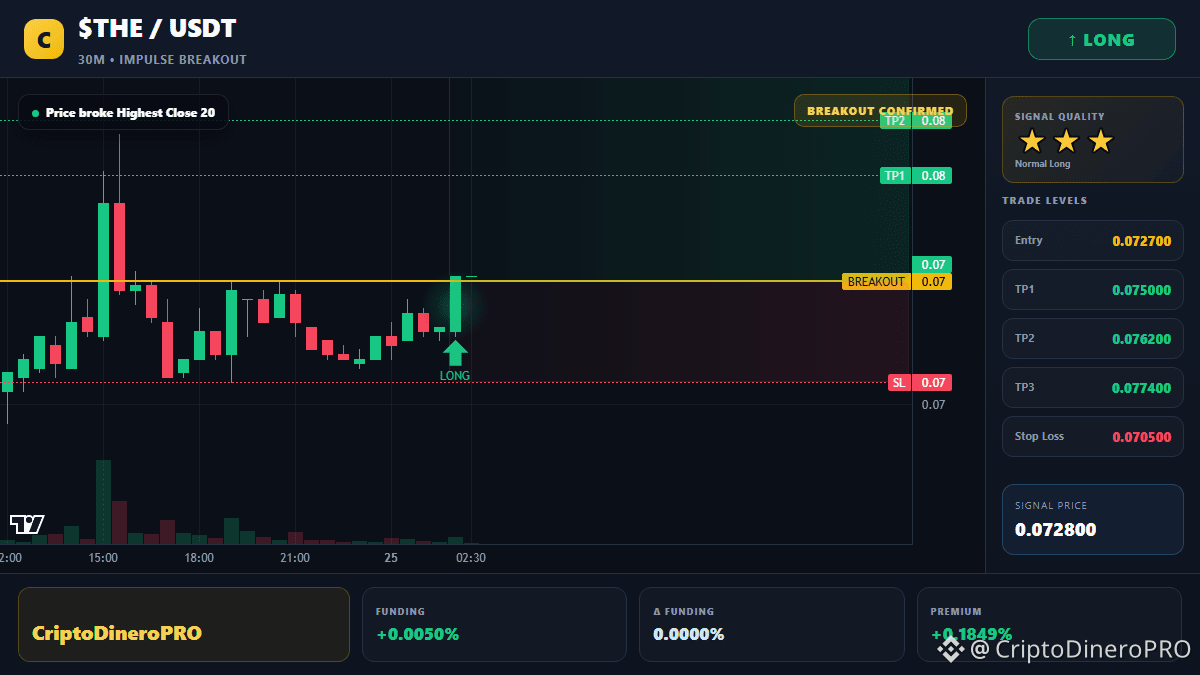
Task: Select the 30M Impulse Breakout subtitle
Action: point(162,60)
